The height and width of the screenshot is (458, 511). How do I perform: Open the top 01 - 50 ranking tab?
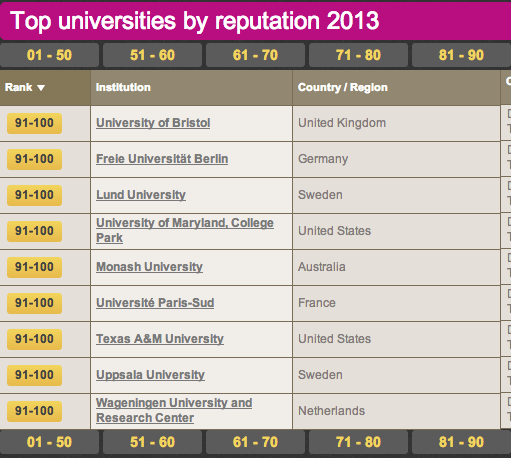coord(49,55)
